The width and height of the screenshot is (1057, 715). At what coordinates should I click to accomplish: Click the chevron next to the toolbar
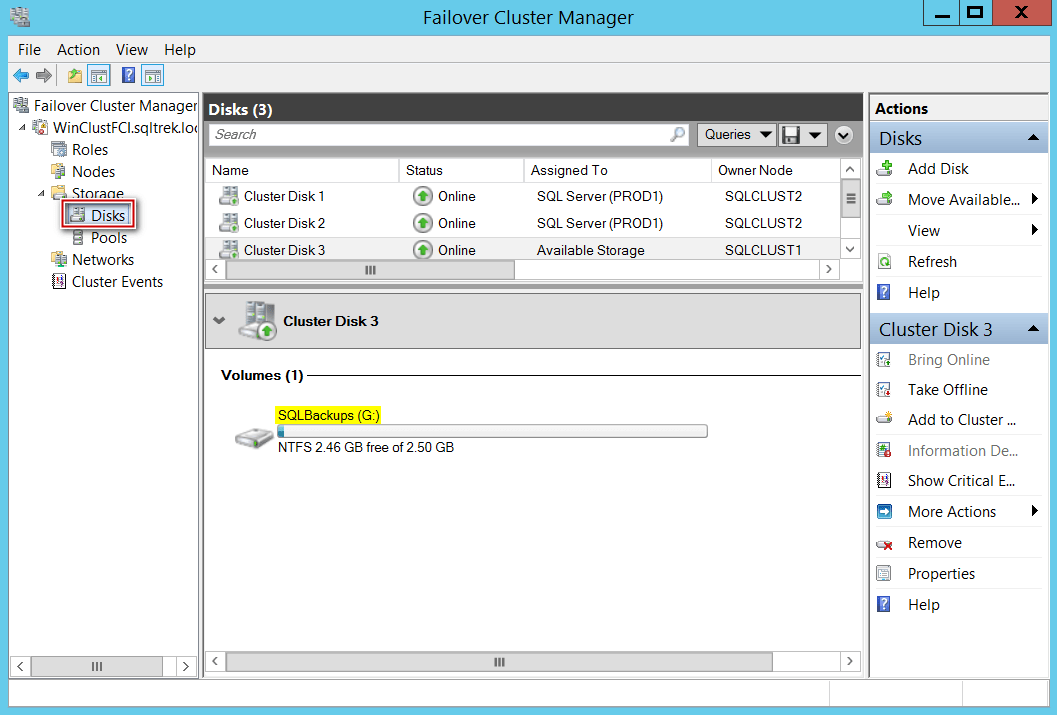point(842,134)
